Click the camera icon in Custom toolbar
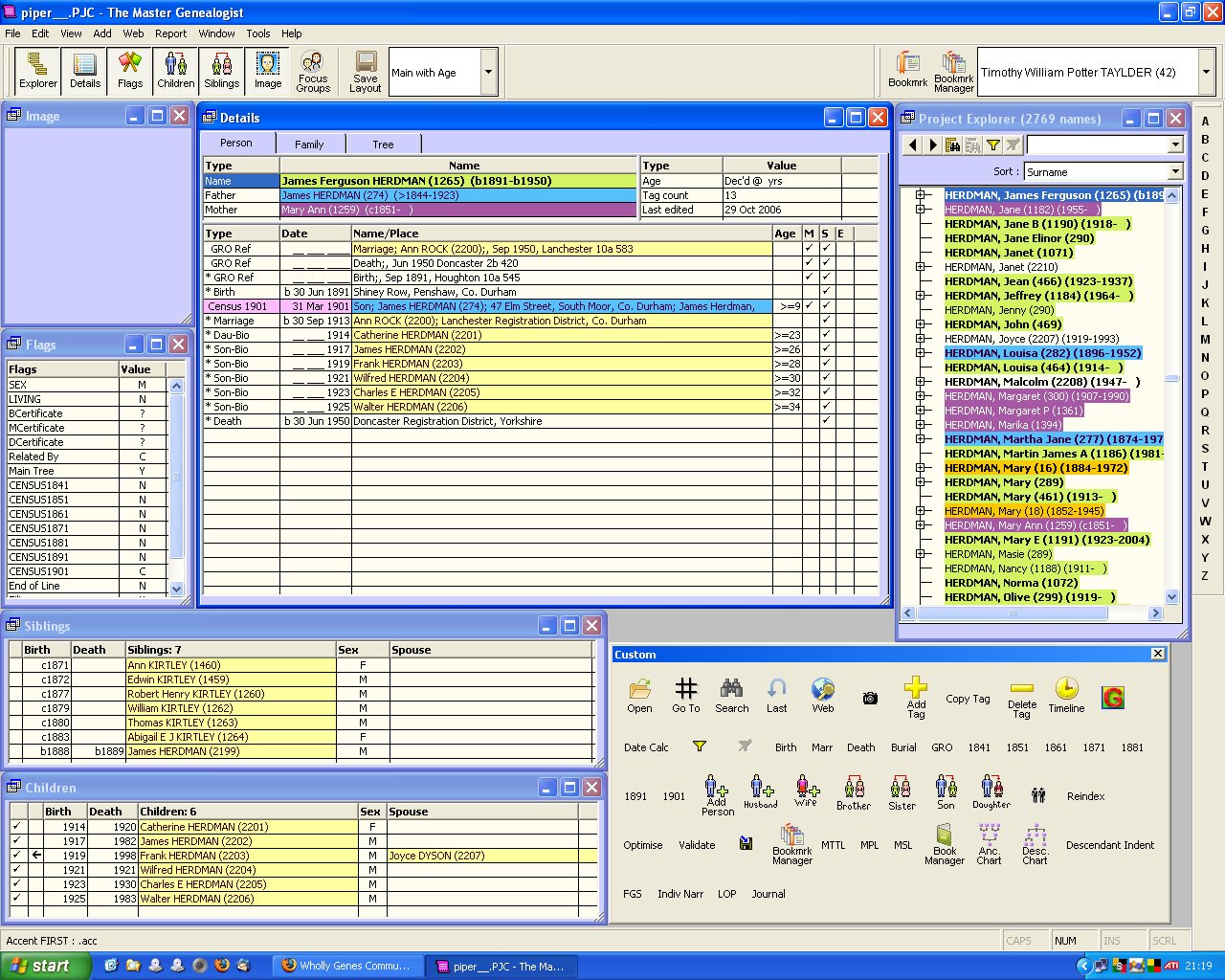 [x=870, y=699]
